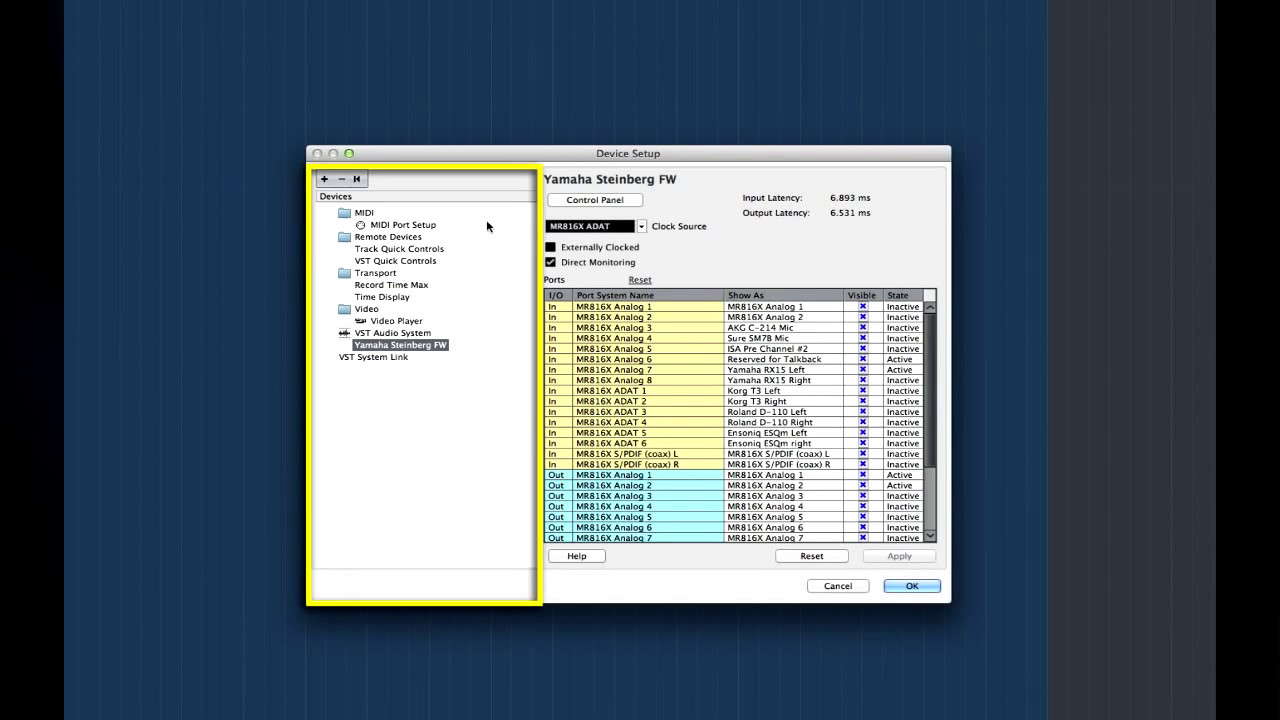
Task: Open the Control Panel
Action: click(x=594, y=199)
